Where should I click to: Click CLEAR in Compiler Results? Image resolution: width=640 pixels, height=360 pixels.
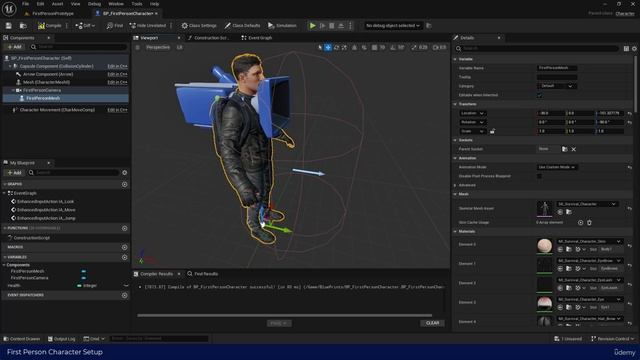pos(433,323)
